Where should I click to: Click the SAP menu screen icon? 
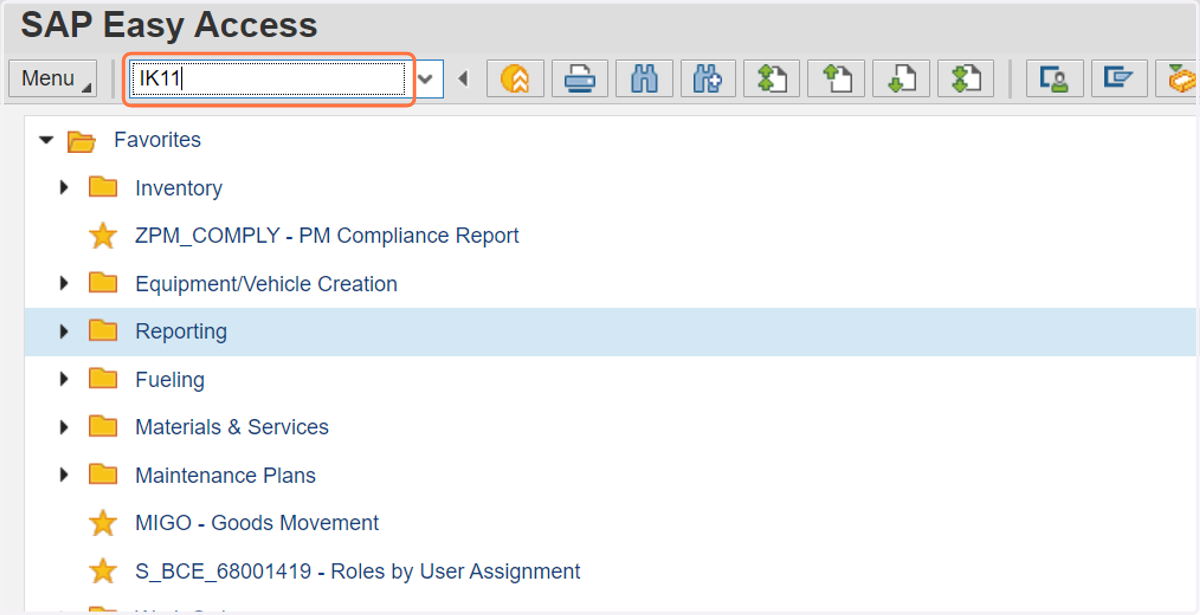pos(1119,78)
